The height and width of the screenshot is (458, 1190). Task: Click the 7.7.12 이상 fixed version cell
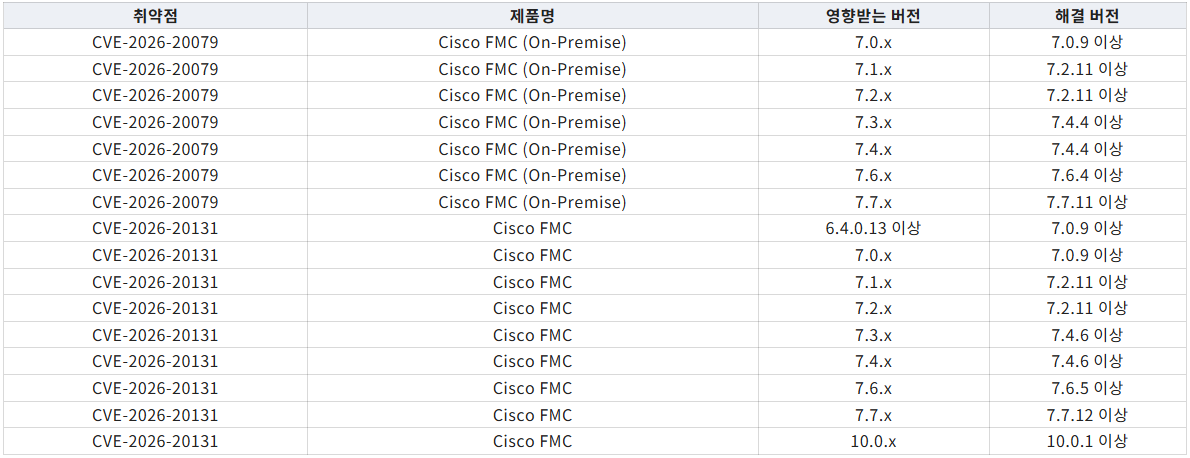click(x=1087, y=415)
